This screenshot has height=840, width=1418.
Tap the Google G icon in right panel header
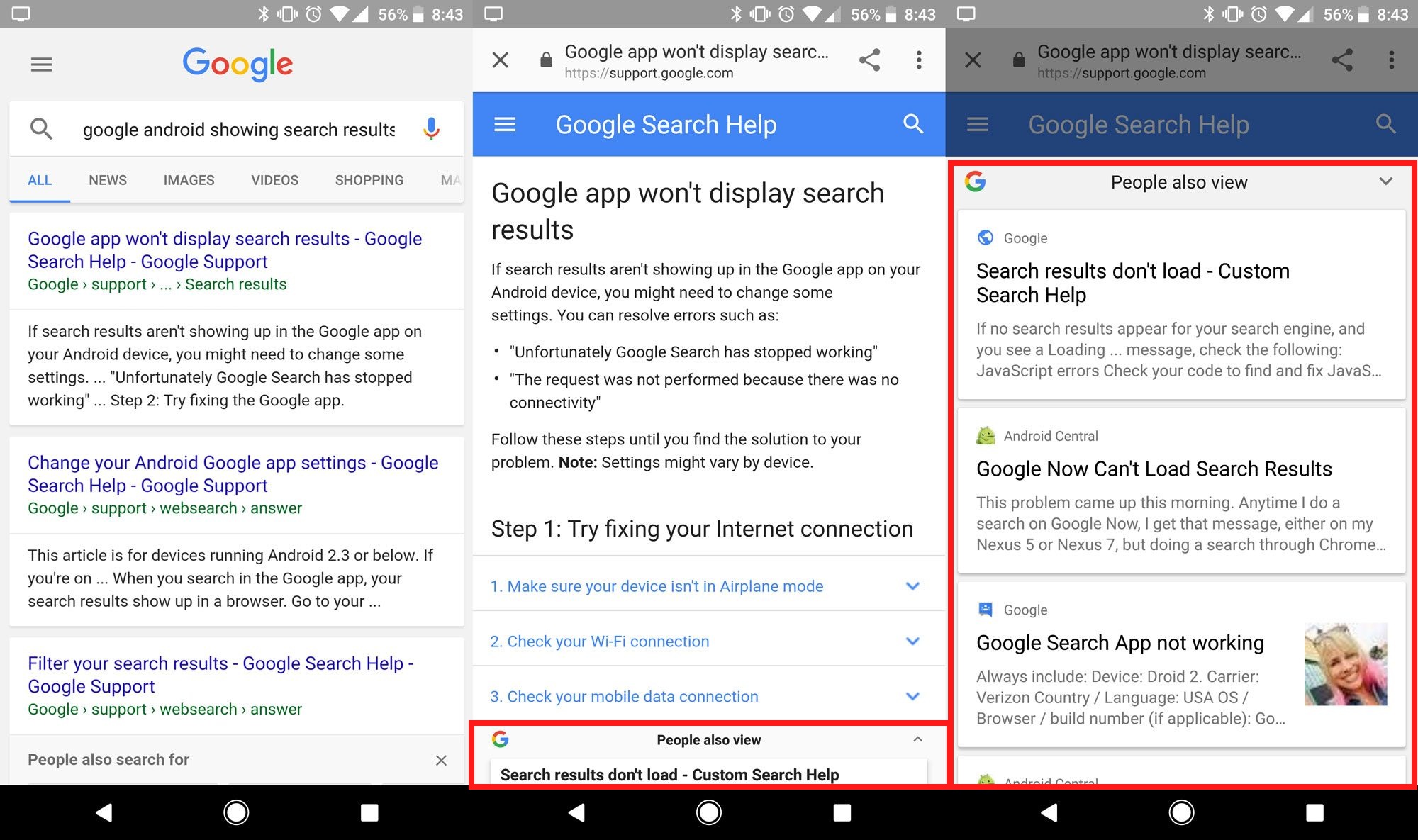976,181
